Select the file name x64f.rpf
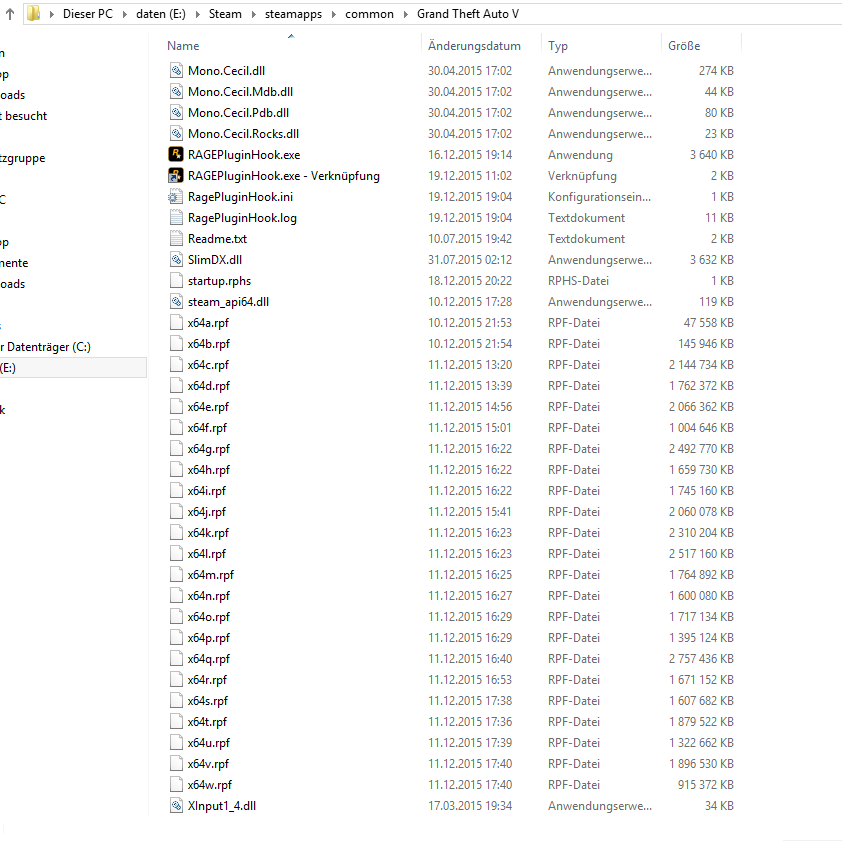 207,427
